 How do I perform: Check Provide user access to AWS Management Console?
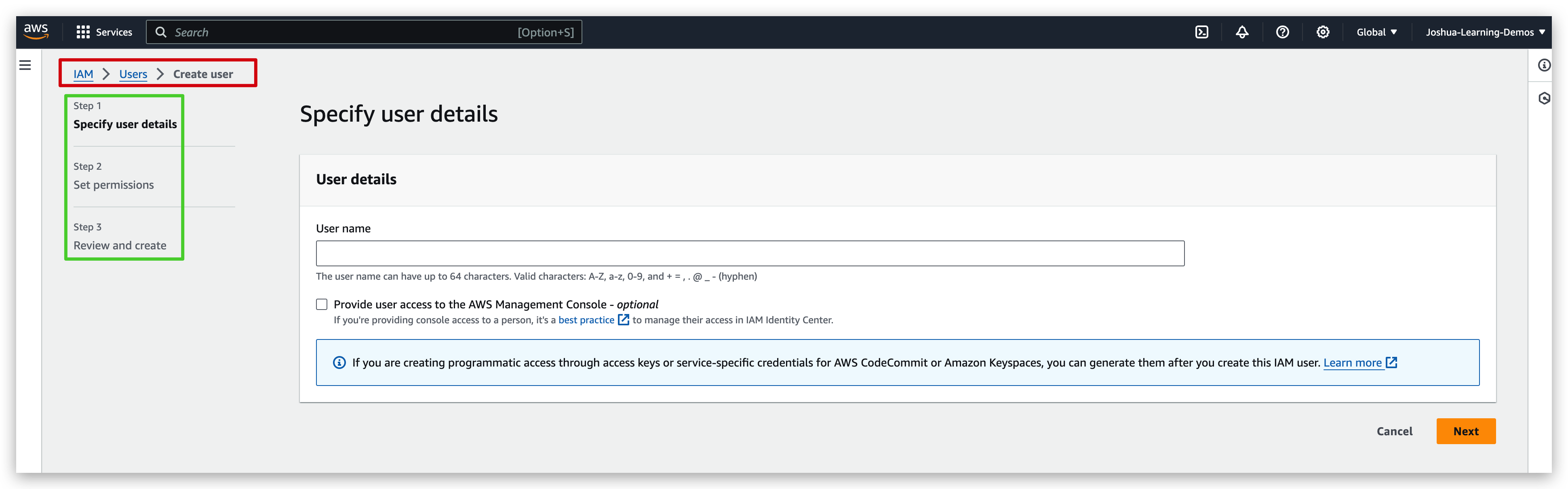tap(321, 304)
